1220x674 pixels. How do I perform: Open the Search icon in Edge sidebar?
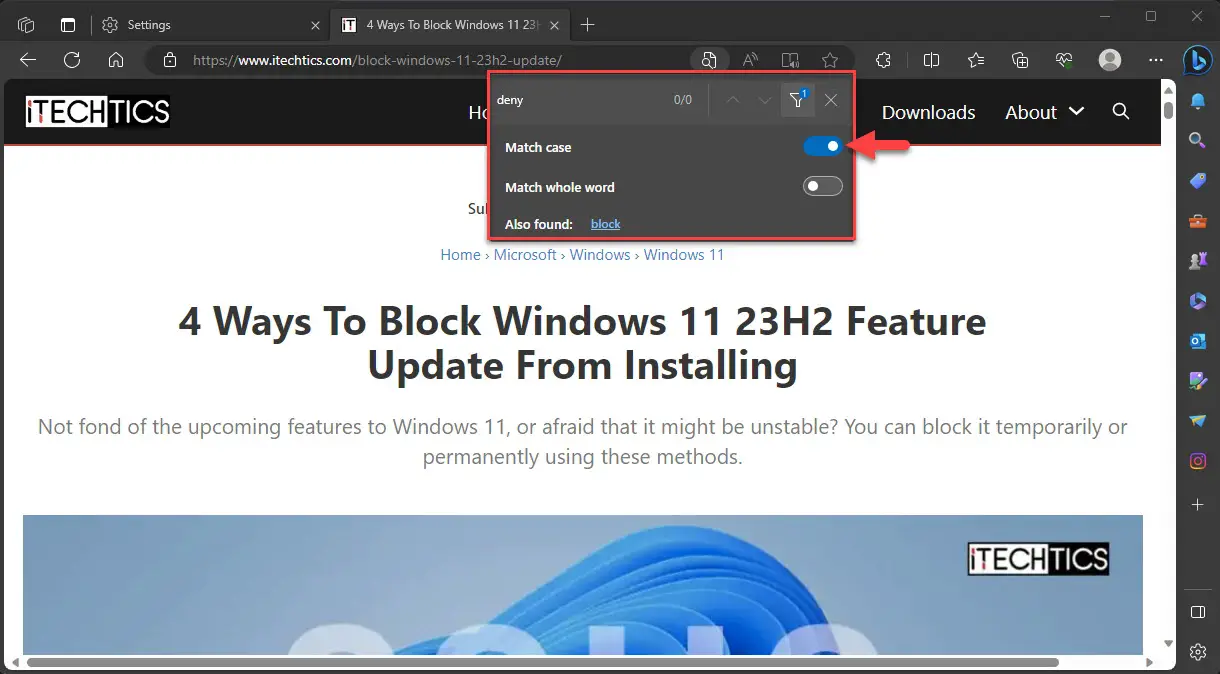click(x=1197, y=141)
